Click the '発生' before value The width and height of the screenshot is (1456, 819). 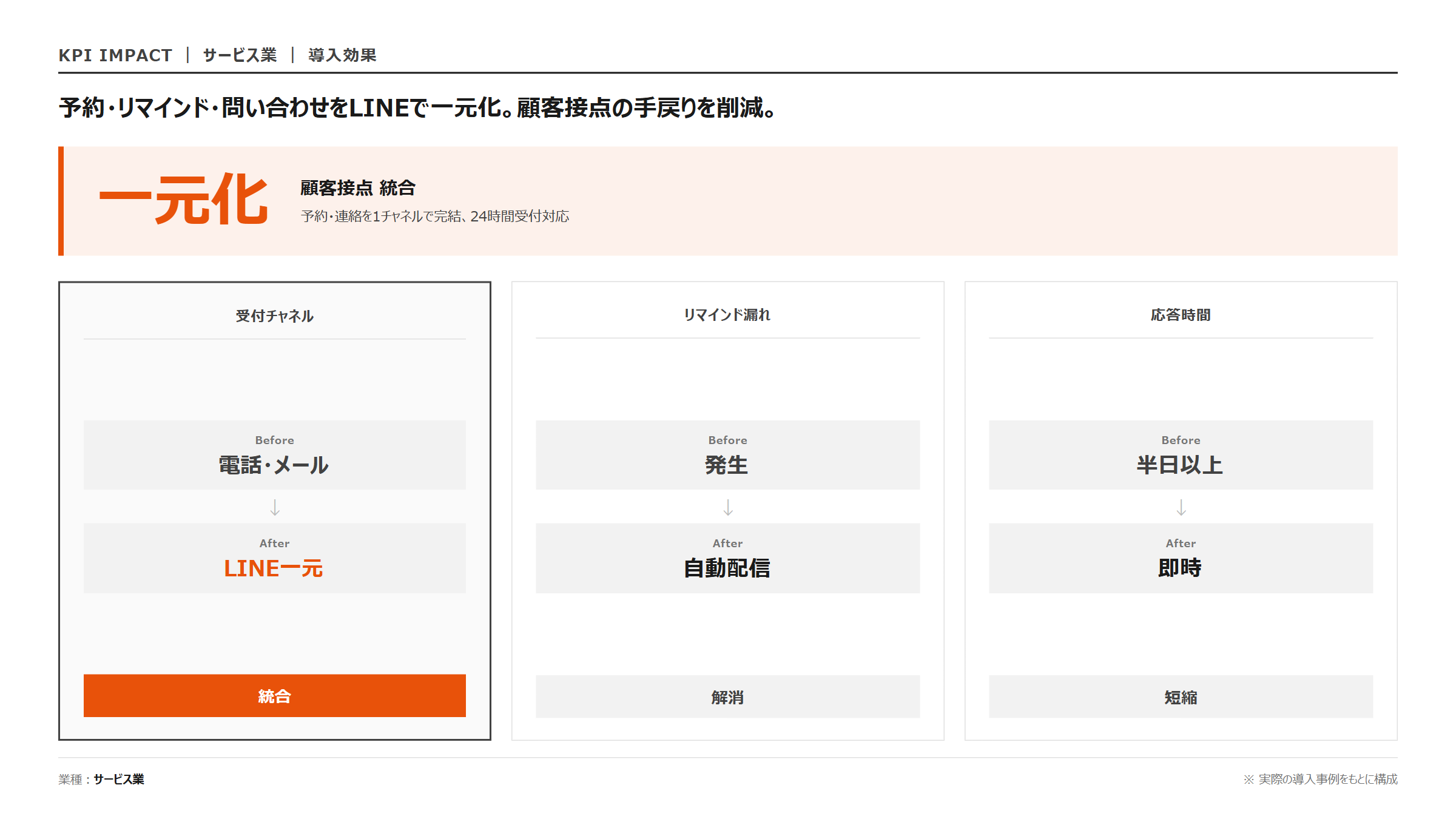pos(727,465)
